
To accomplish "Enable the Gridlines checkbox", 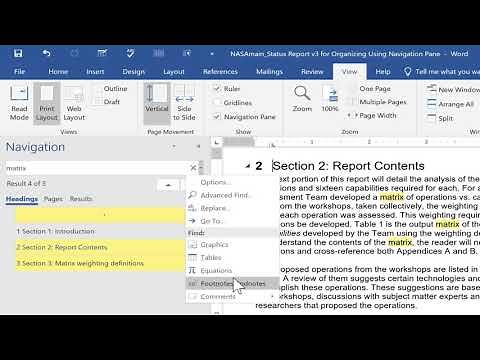I will click(x=217, y=103).
